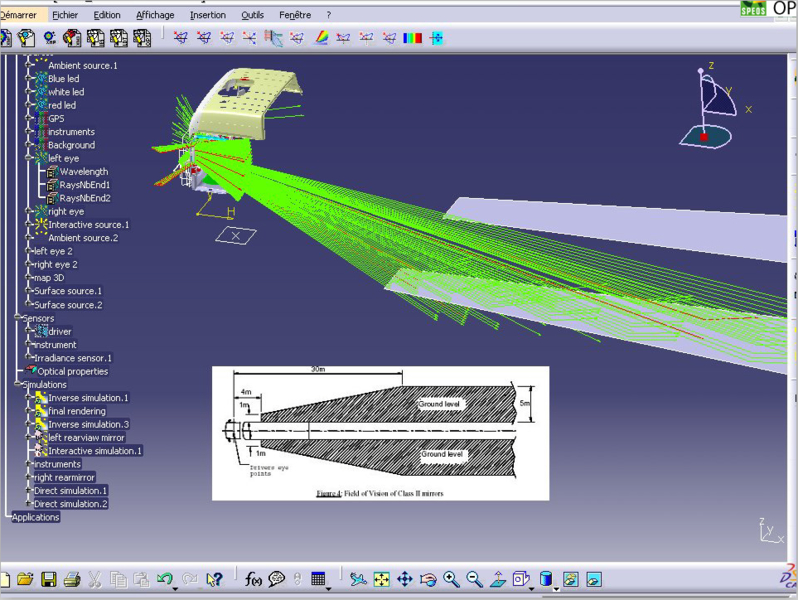Collapse the Simulations tree branch
The image size is (798, 600).
(x=17, y=384)
